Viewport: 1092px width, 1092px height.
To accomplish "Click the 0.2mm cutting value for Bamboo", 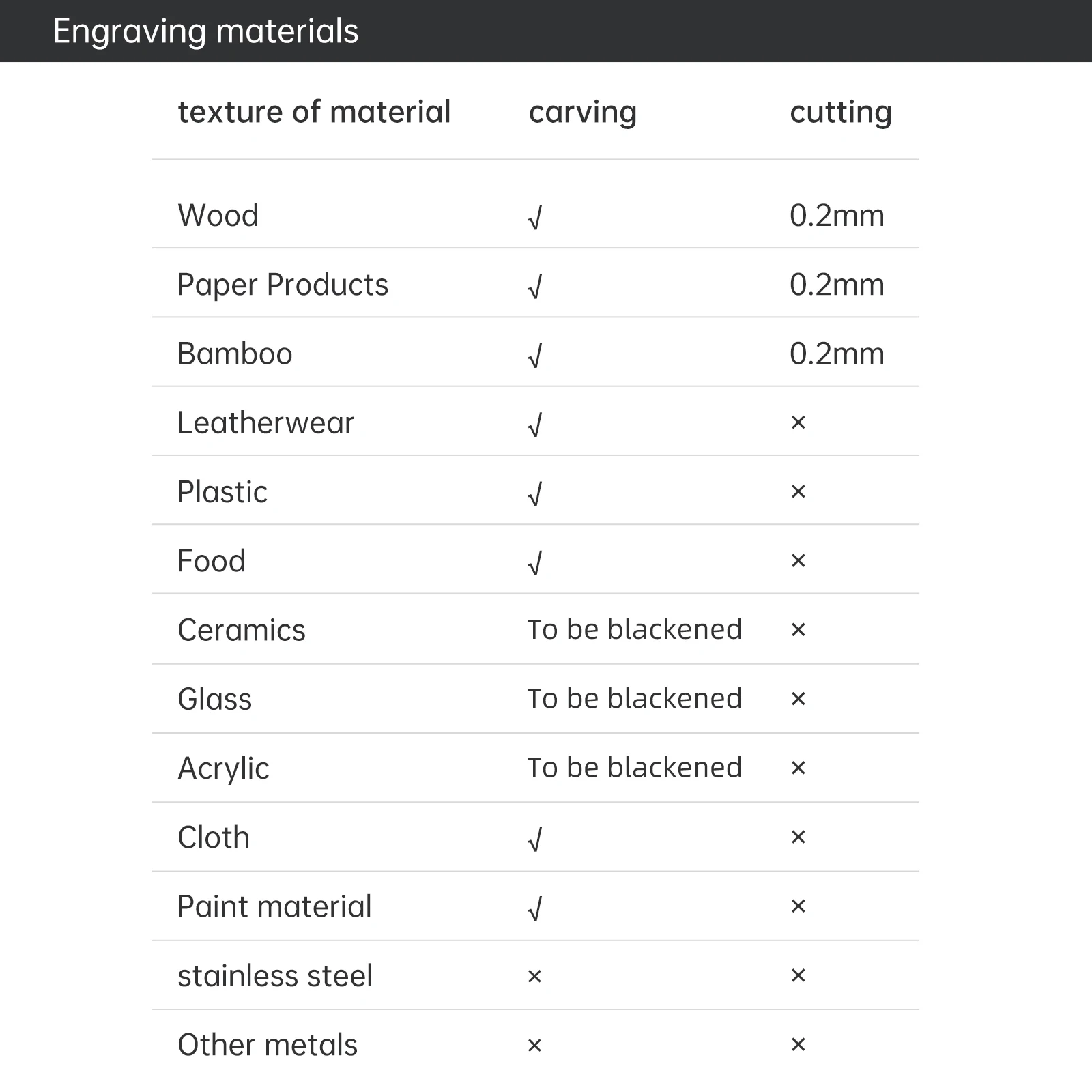I will [x=837, y=354].
